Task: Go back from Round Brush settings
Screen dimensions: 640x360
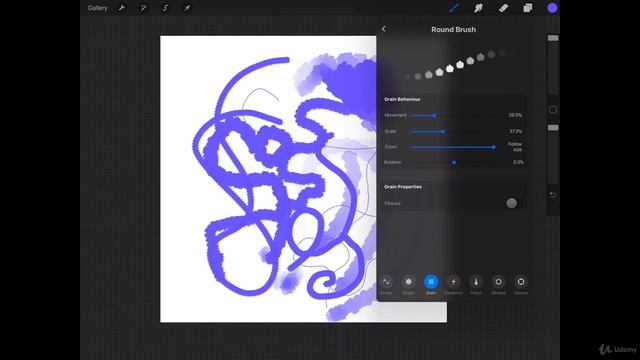Action: 384,29
